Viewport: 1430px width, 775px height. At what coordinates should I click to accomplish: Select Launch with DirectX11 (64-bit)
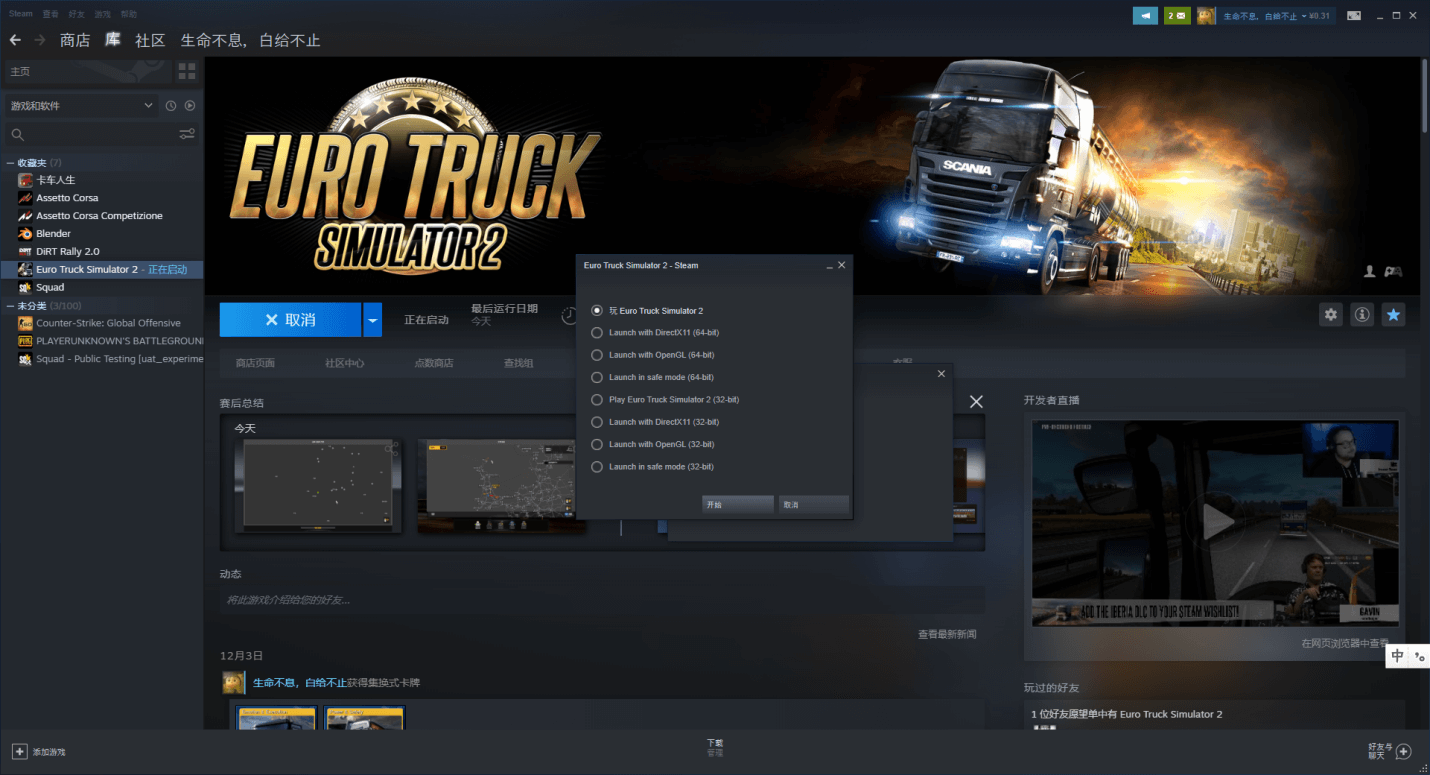(x=597, y=333)
